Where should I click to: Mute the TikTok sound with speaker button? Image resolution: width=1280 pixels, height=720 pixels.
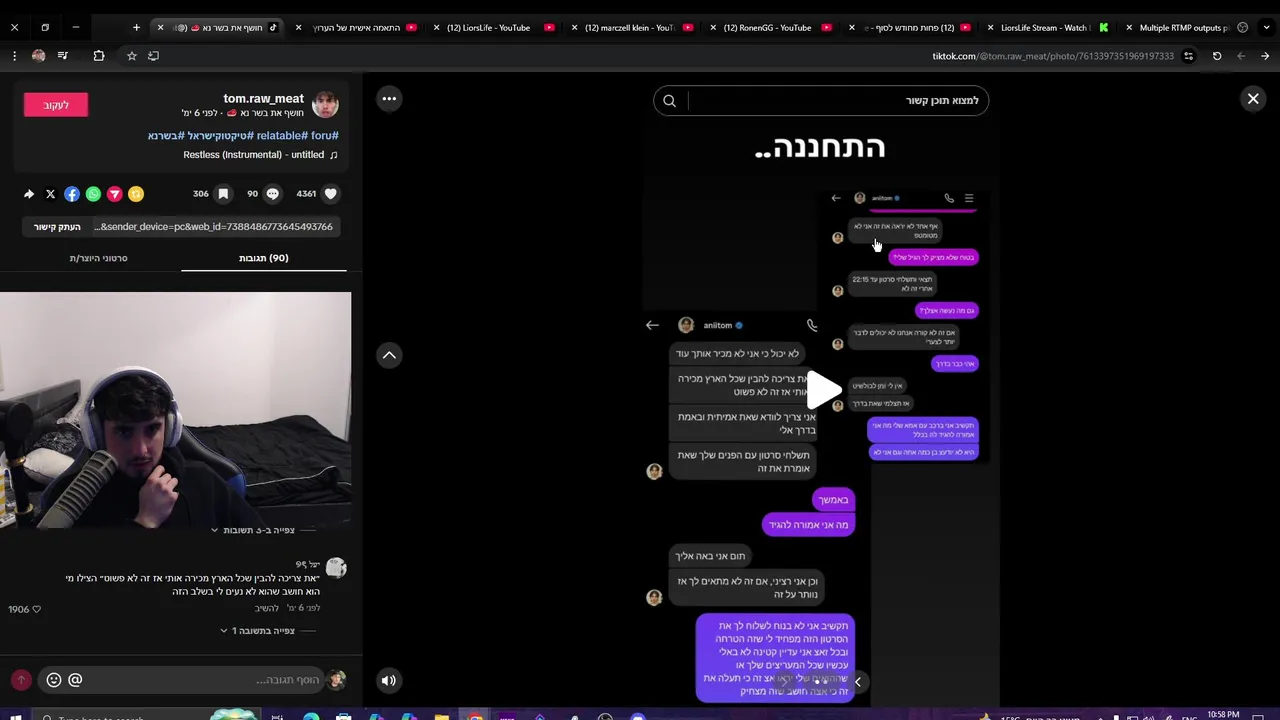click(389, 681)
